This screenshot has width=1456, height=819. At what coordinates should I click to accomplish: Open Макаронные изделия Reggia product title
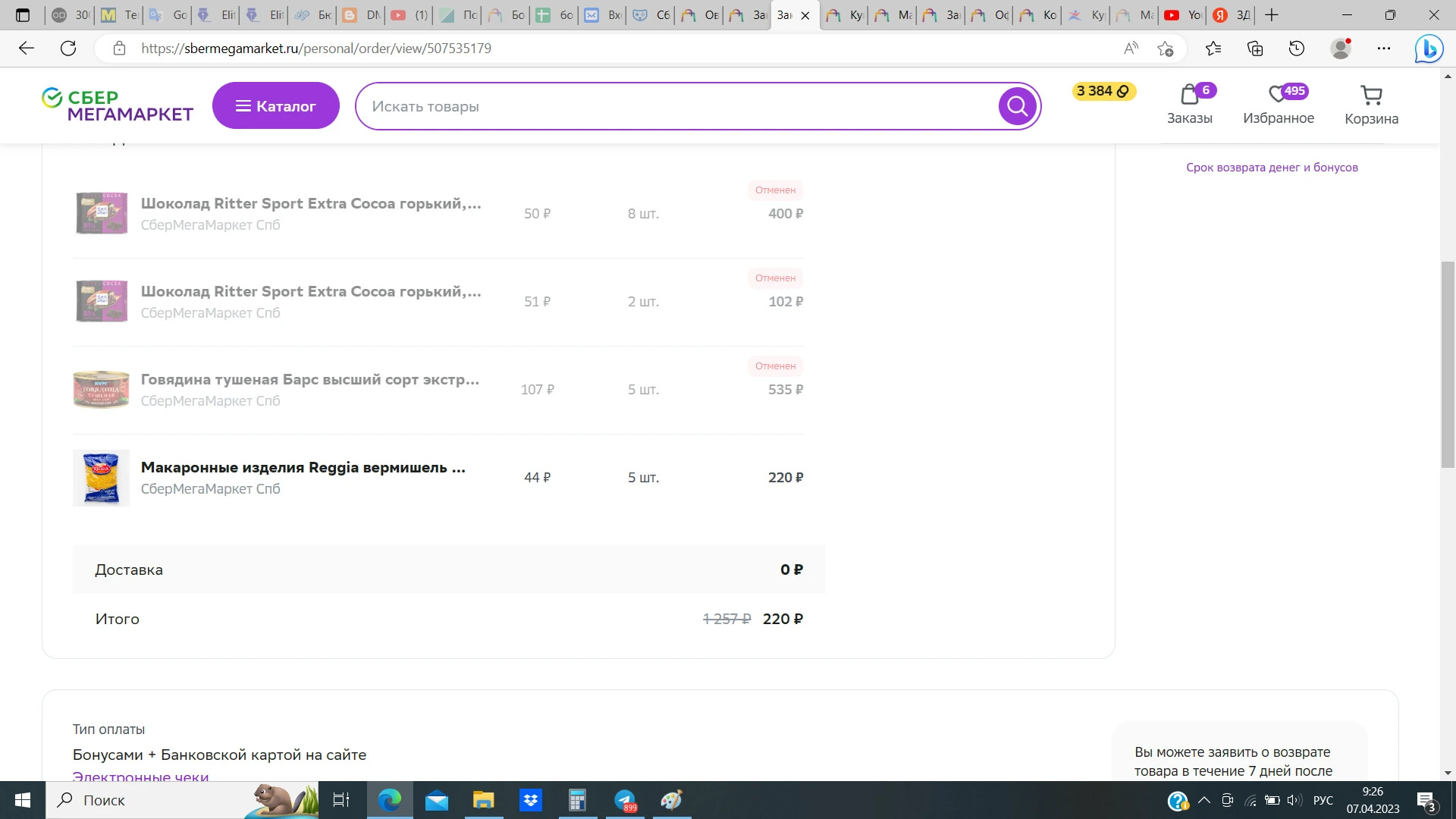pyautogui.click(x=303, y=467)
